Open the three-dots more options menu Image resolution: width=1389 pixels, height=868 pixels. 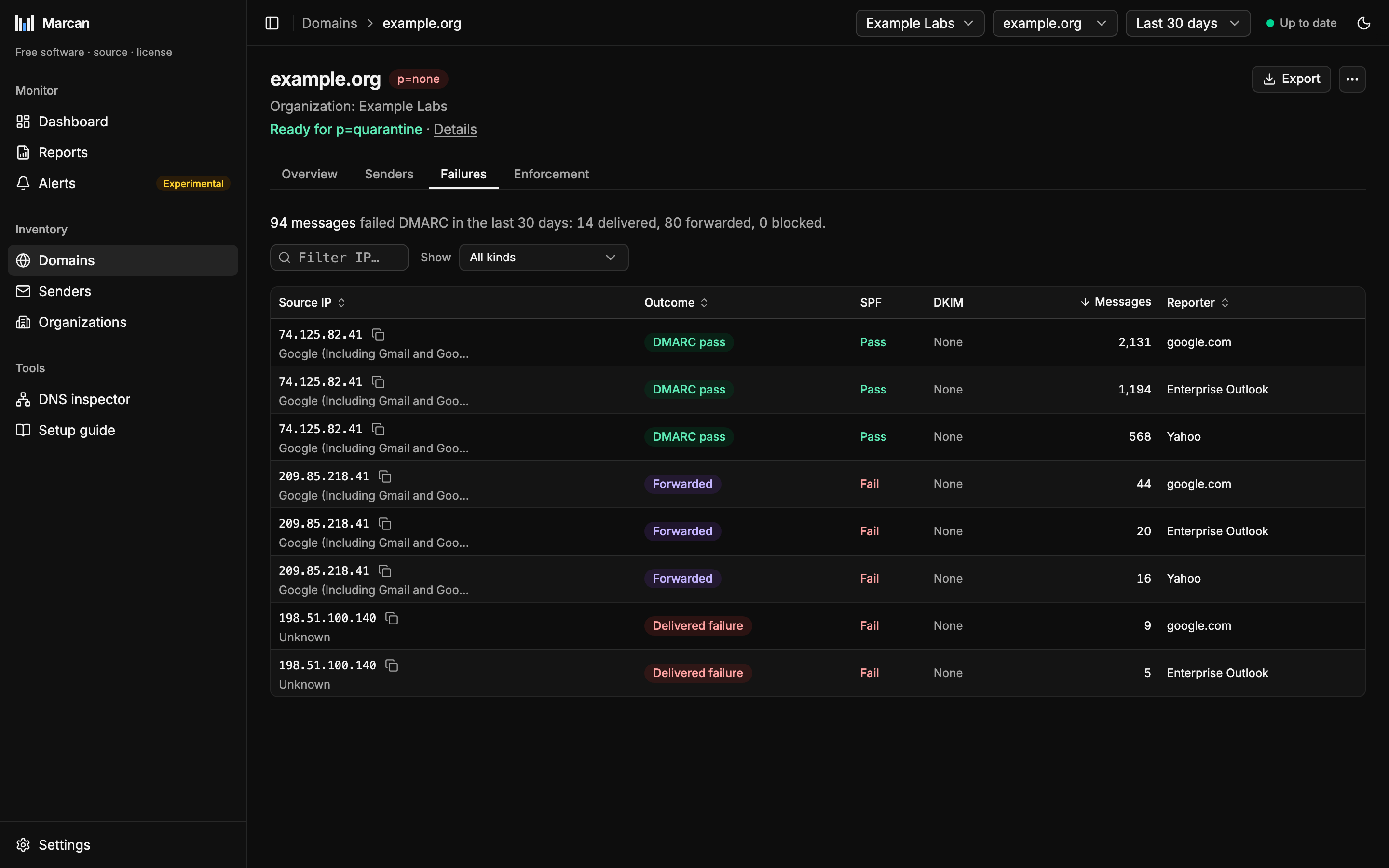pyautogui.click(x=1352, y=79)
